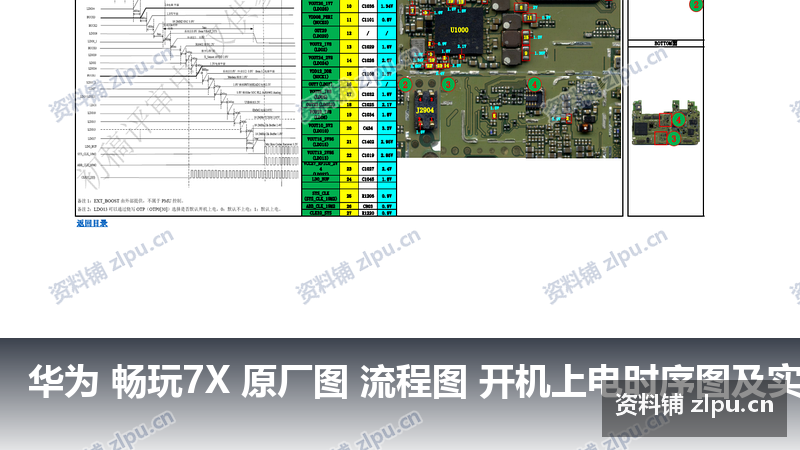Screen dimensions: 800x450
Task: Click the VDD08_PERI signal name cell
Action: pyautogui.click(x=320, y=20)
